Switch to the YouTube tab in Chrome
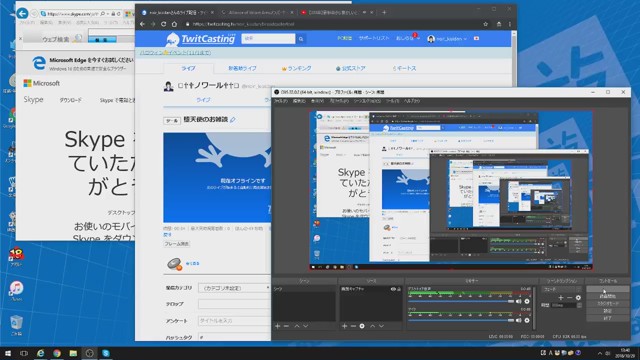640x360 pixels. [x=336, y=13]
